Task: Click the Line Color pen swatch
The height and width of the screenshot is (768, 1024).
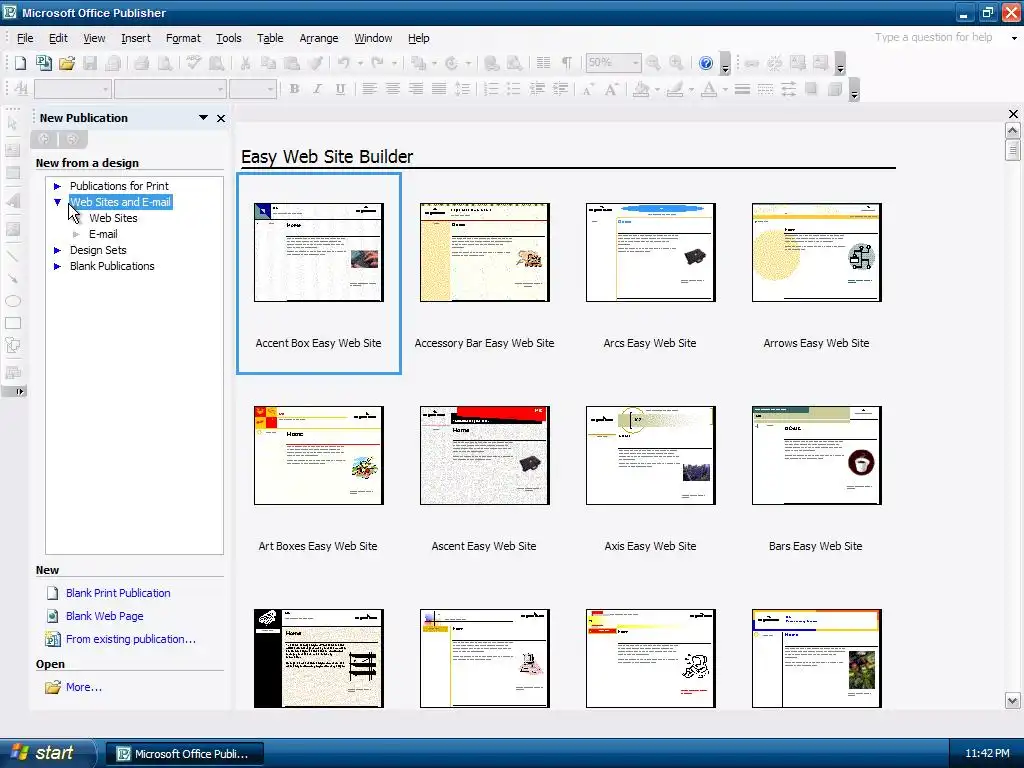Action: point(675,89)
